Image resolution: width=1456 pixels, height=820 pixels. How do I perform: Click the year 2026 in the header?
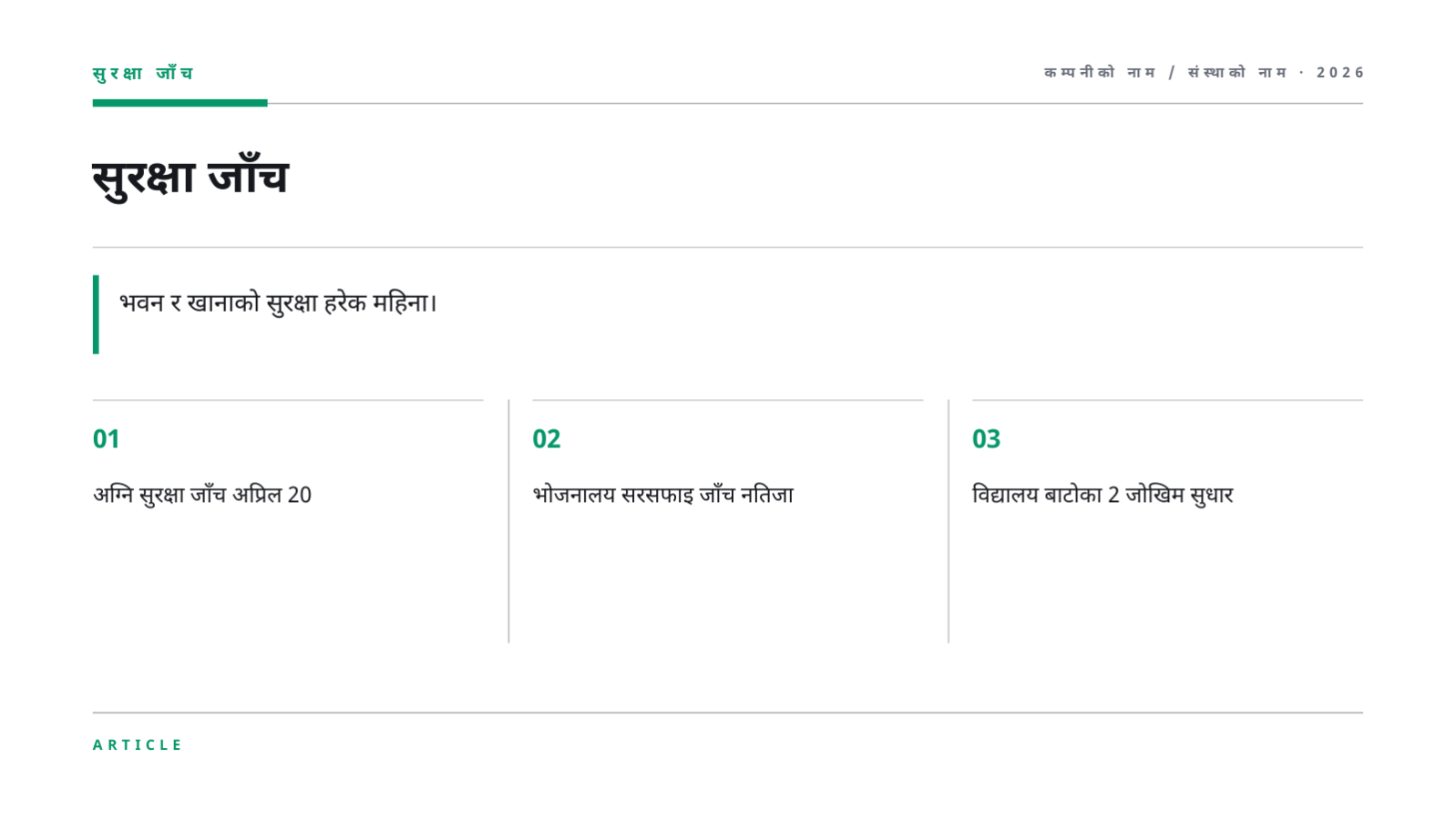(x=1339, y=73)
